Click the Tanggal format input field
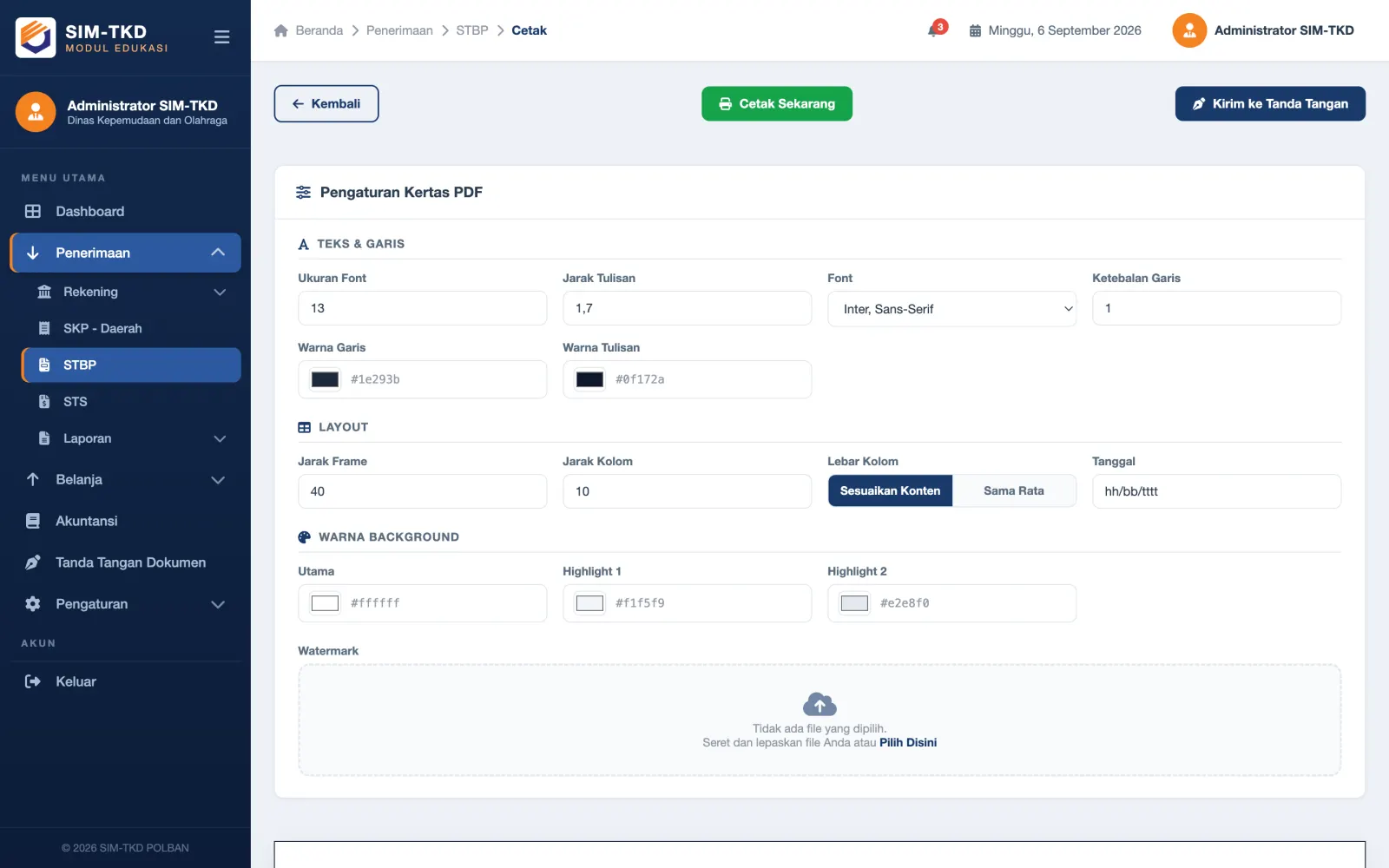Viewport: 1389px width, 868px height. [1216, 491]
